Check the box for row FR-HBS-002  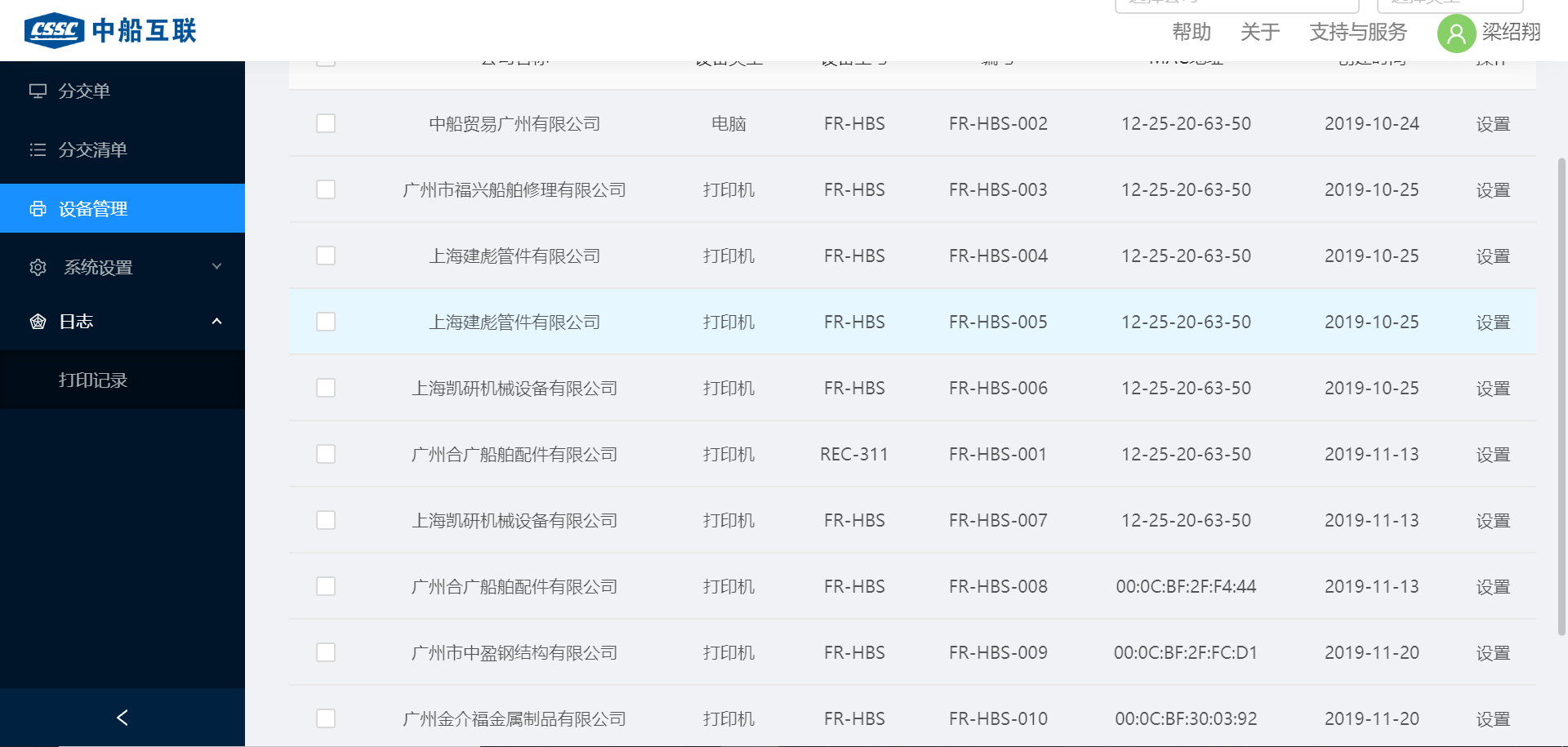pyautogui.click(x=326, y=123)
